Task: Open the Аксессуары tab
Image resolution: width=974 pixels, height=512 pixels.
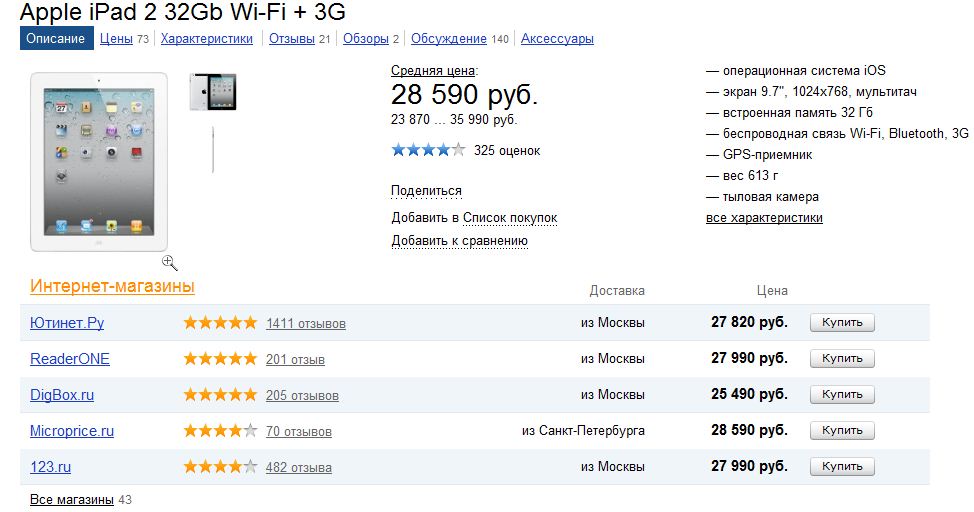Action: [557, 39]
